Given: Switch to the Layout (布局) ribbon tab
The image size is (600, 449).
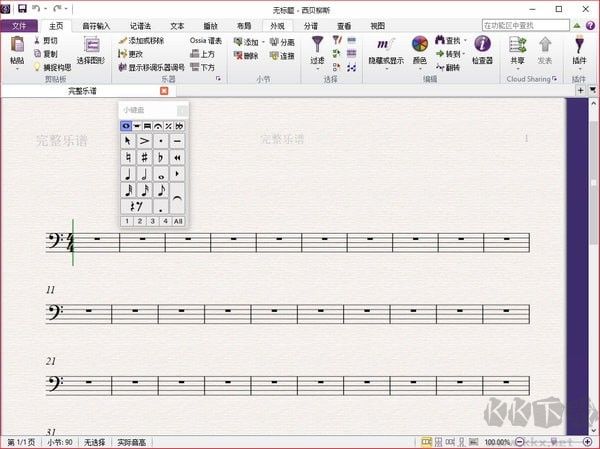Looking at the screenshot, I should click(x=242, y=25).
